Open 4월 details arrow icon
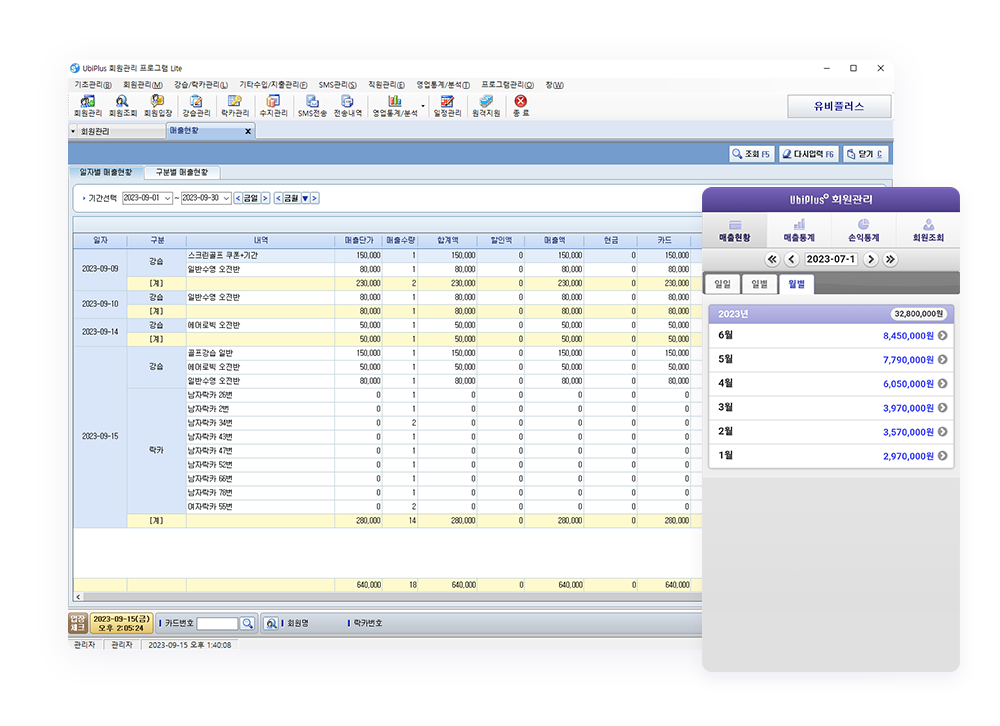1000x726 pixels. 943,383
